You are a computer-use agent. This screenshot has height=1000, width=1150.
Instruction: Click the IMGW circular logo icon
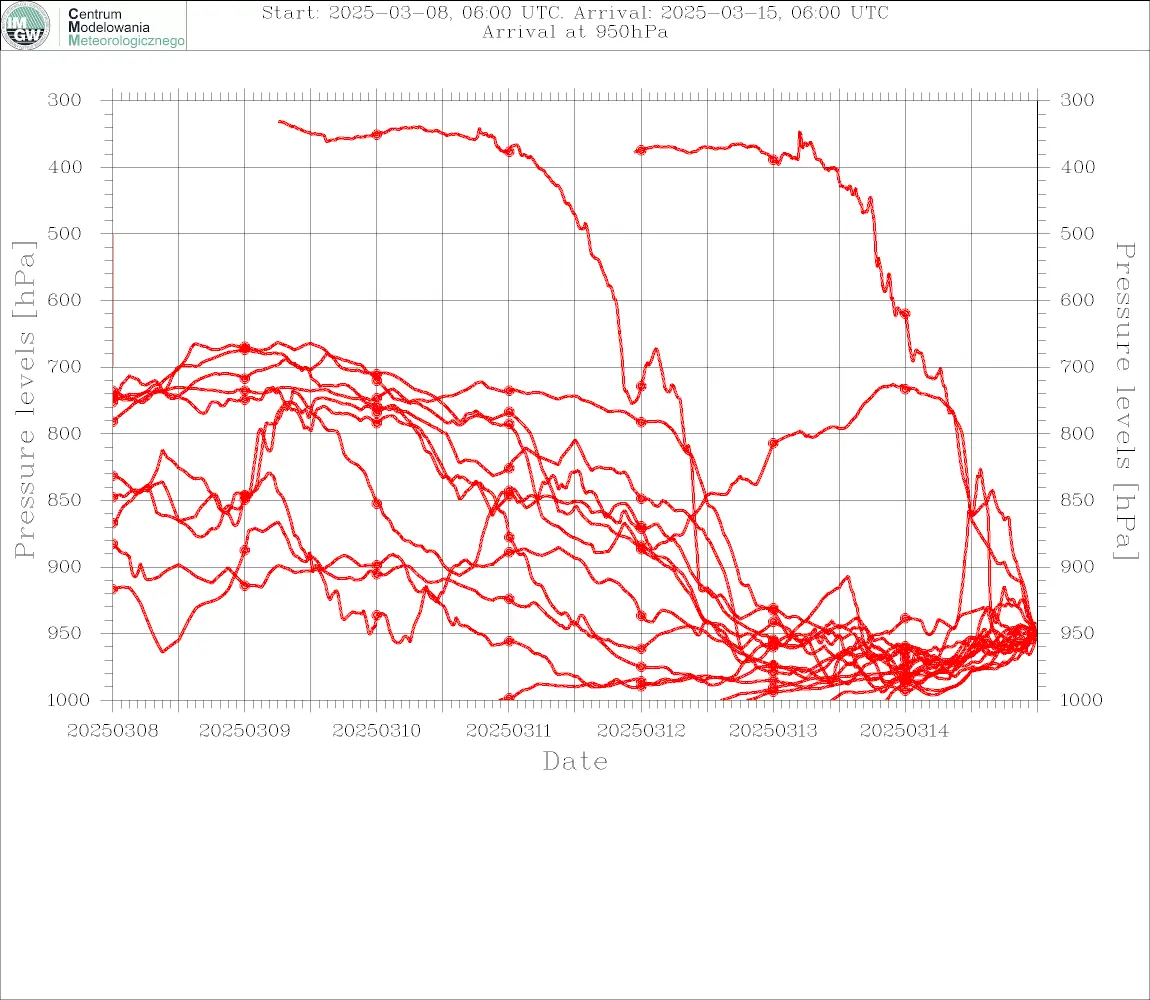pyautogui.click(x=26, y=26)
